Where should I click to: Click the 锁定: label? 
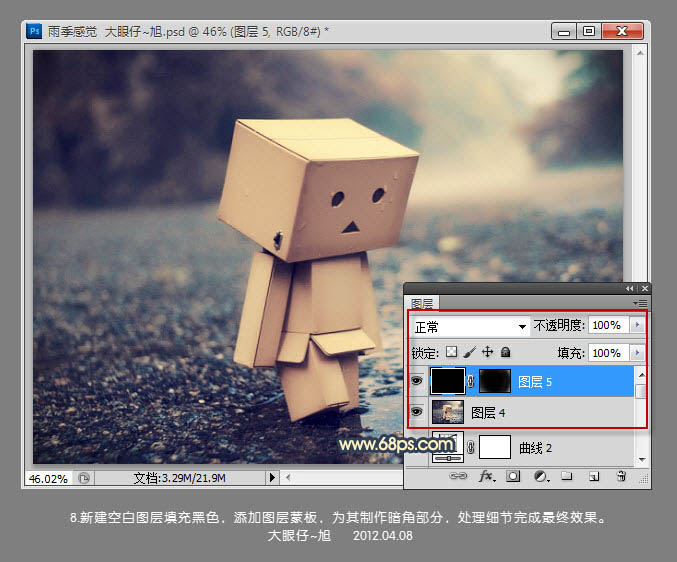425,353
